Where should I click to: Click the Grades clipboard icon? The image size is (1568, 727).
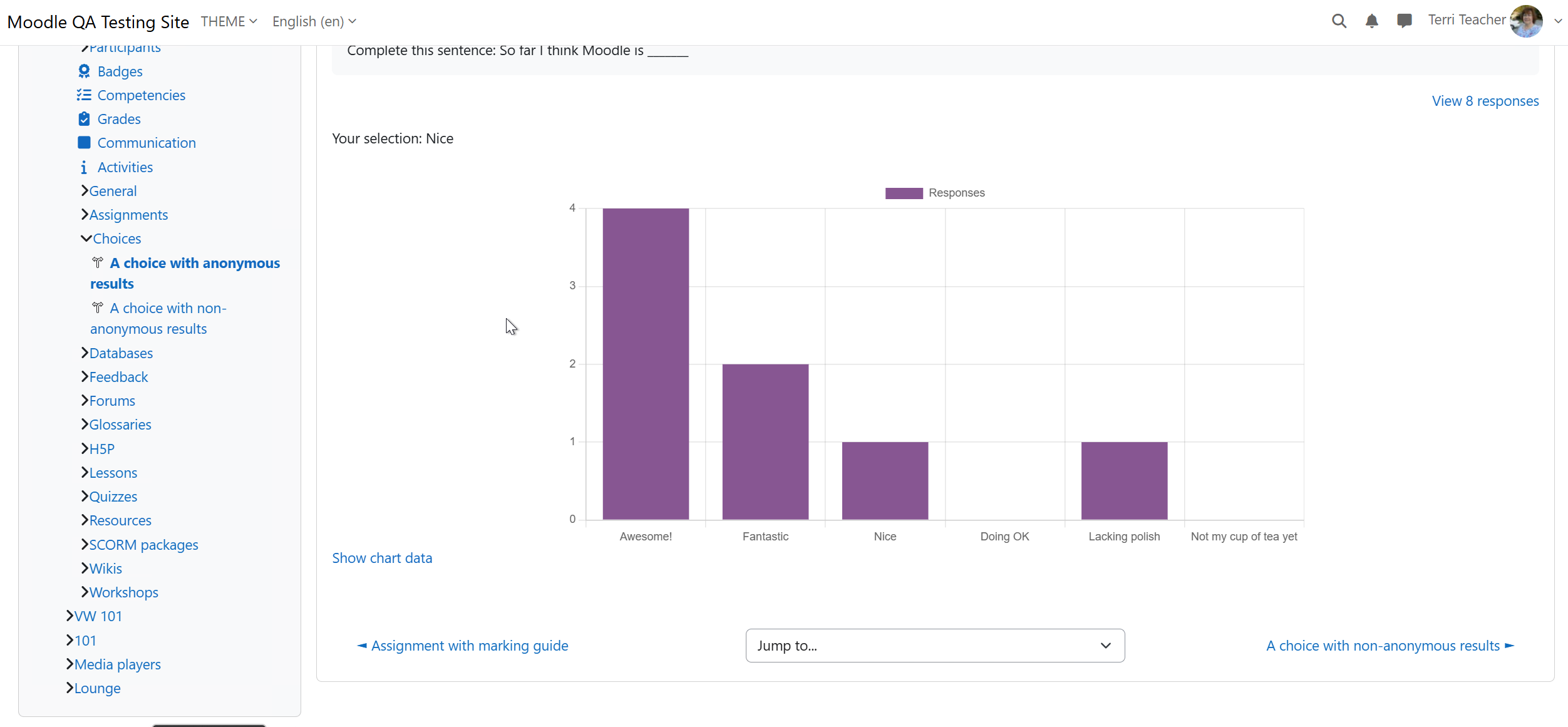click(84, 119)
